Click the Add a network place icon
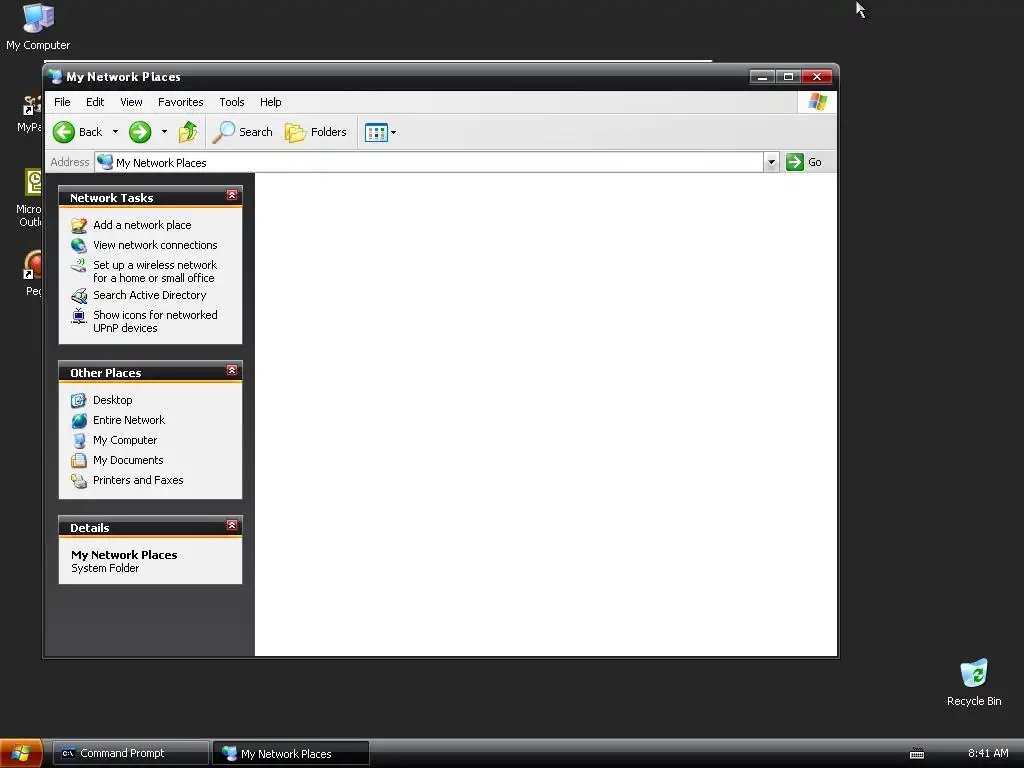Screen dimensions: 1024x768 pyautogui.click(x=79, y=225)
